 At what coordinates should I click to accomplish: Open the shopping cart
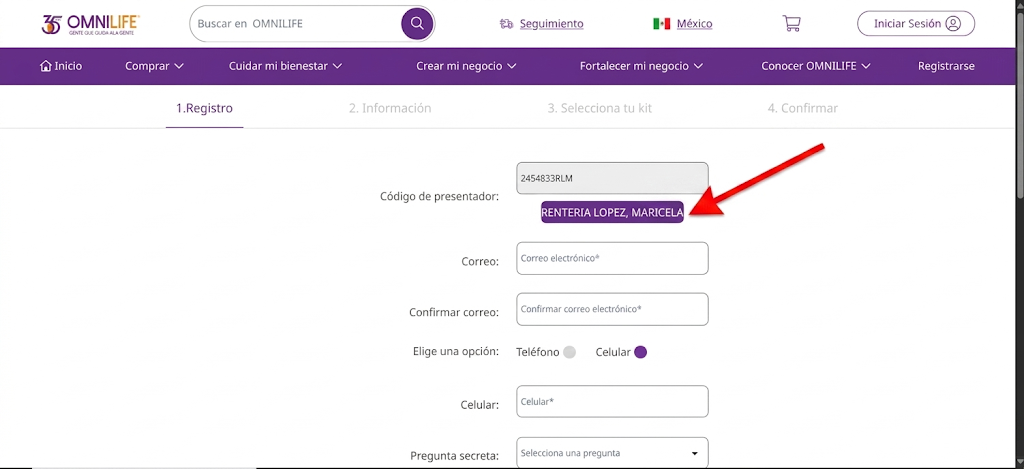tap(792, 24)
